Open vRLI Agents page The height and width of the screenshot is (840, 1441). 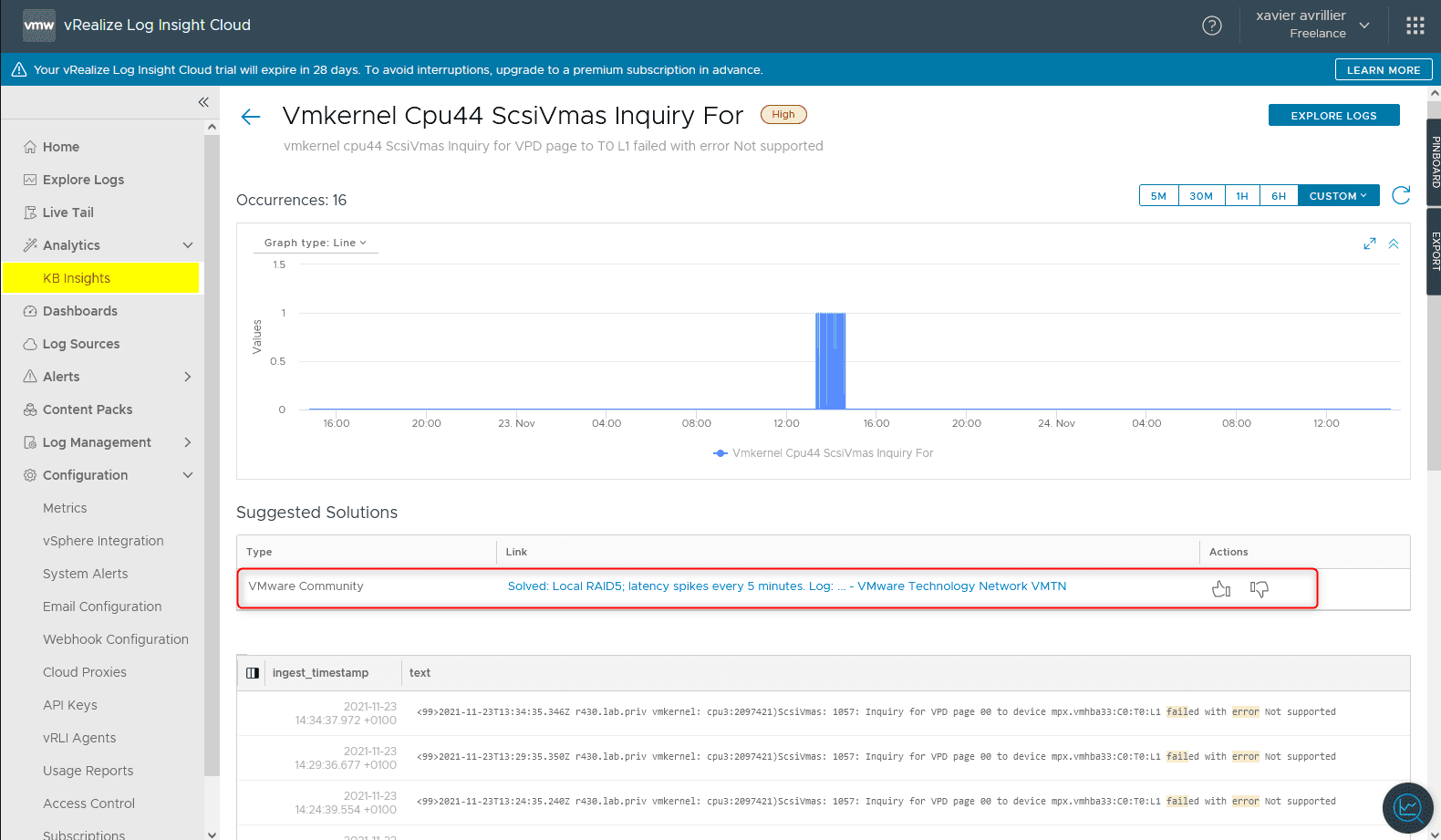click(x=79, y=738)
